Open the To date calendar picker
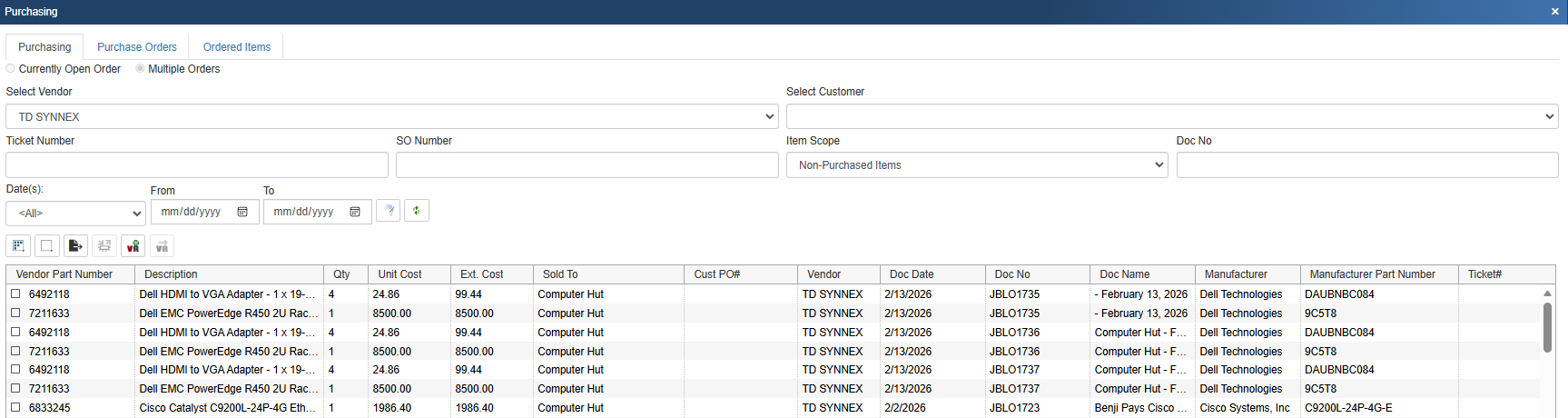 [355, 212]
